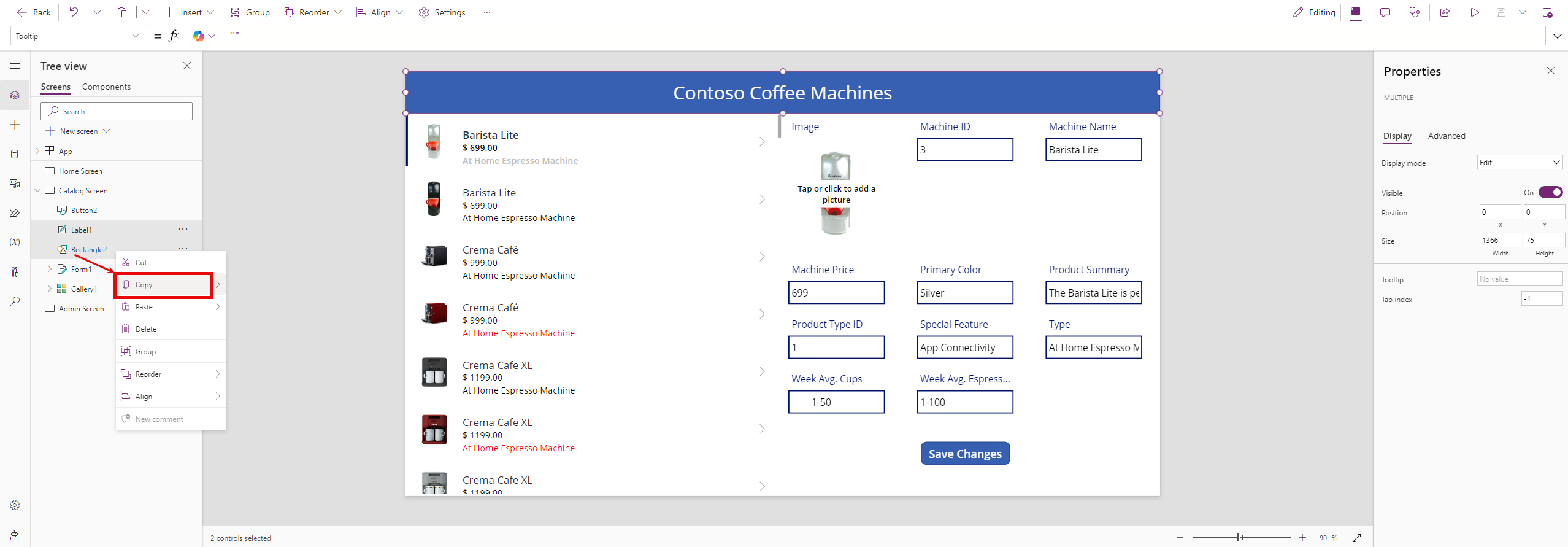Open the Virtual agent icon at bottom left
This screenshot has width=1568, height=547.
coord(15,535)
